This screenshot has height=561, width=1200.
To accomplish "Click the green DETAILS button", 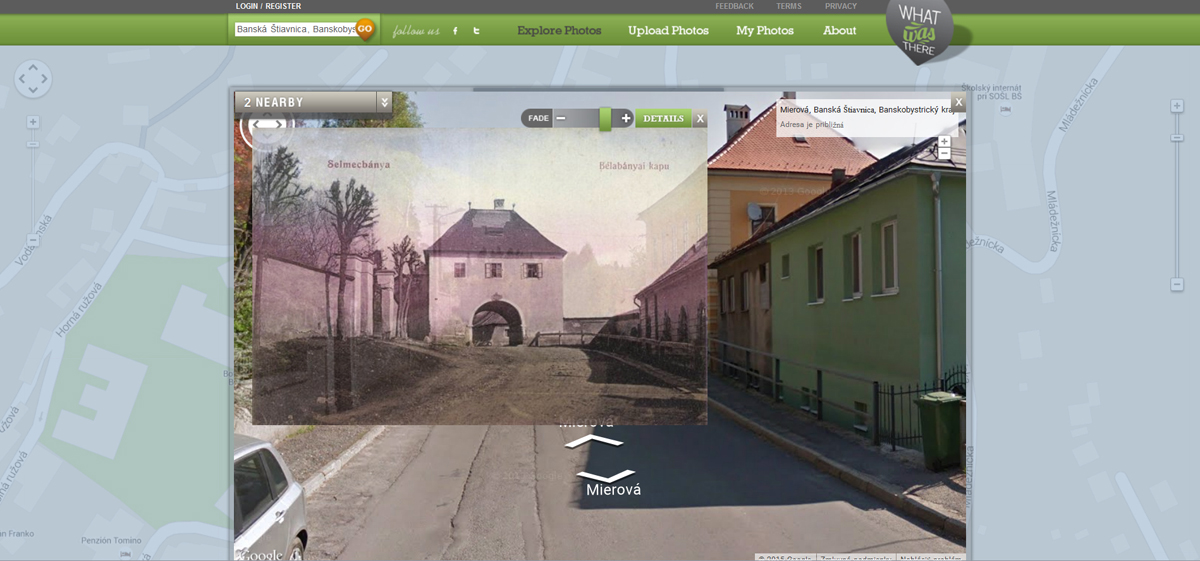I will point(663,118).
